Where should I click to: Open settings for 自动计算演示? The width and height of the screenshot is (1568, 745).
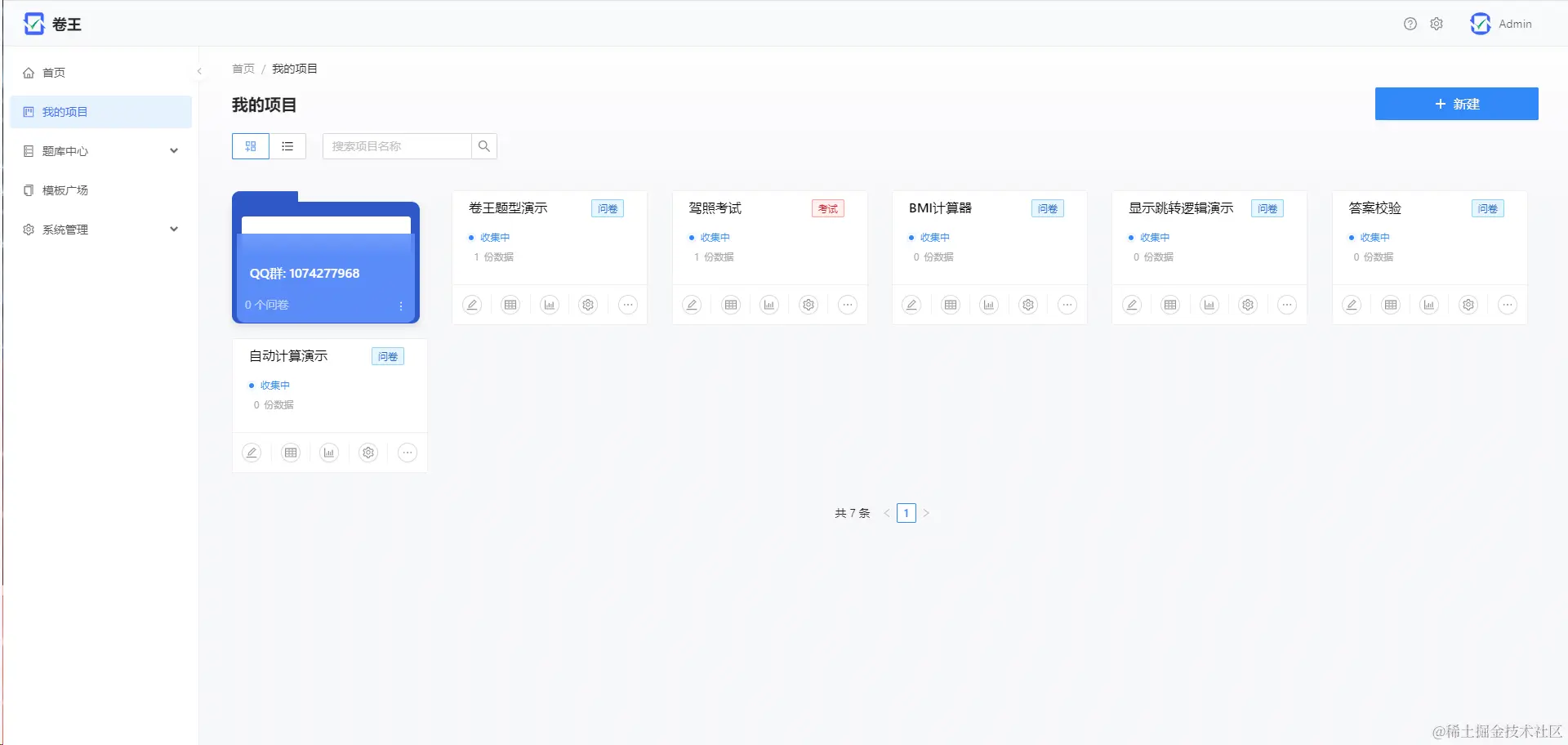368,453
